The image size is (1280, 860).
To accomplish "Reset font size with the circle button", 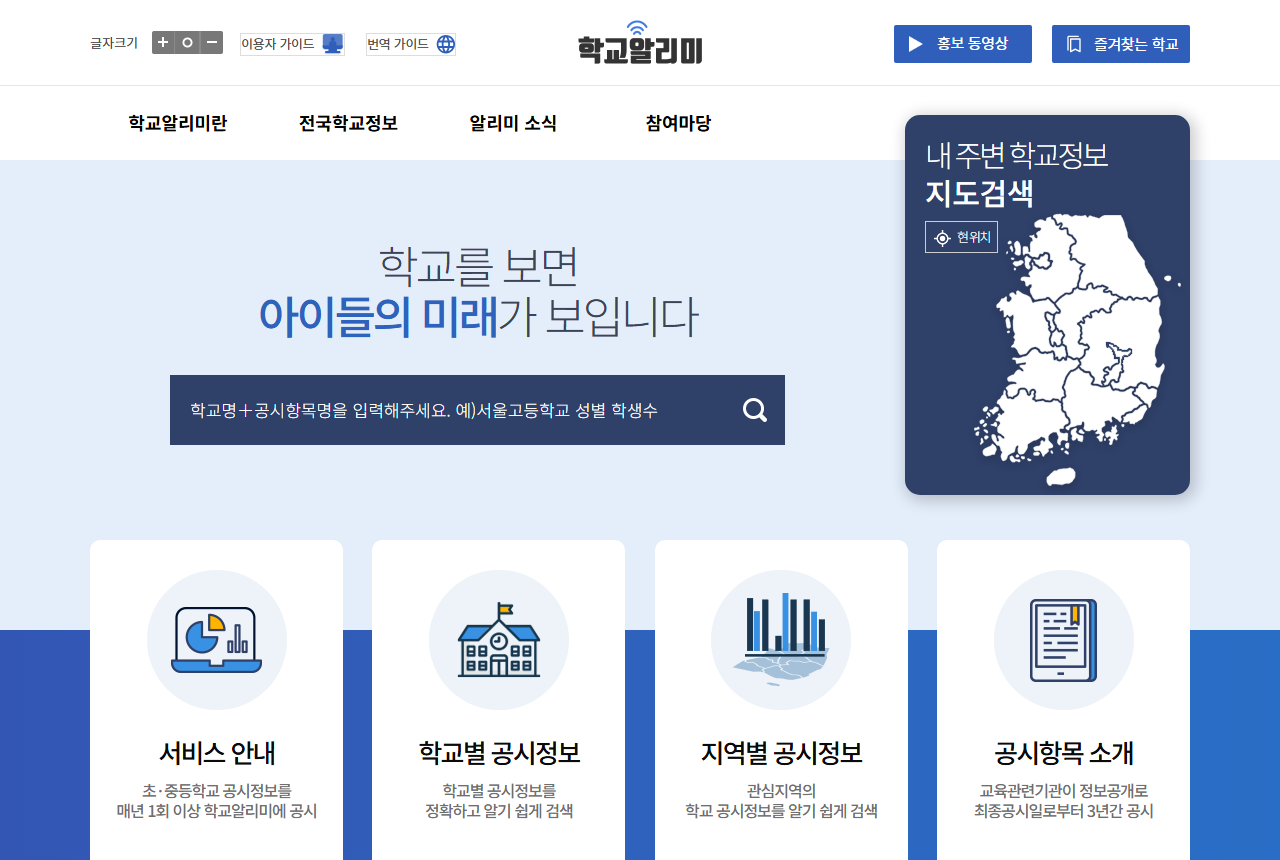I will (188, 43).
